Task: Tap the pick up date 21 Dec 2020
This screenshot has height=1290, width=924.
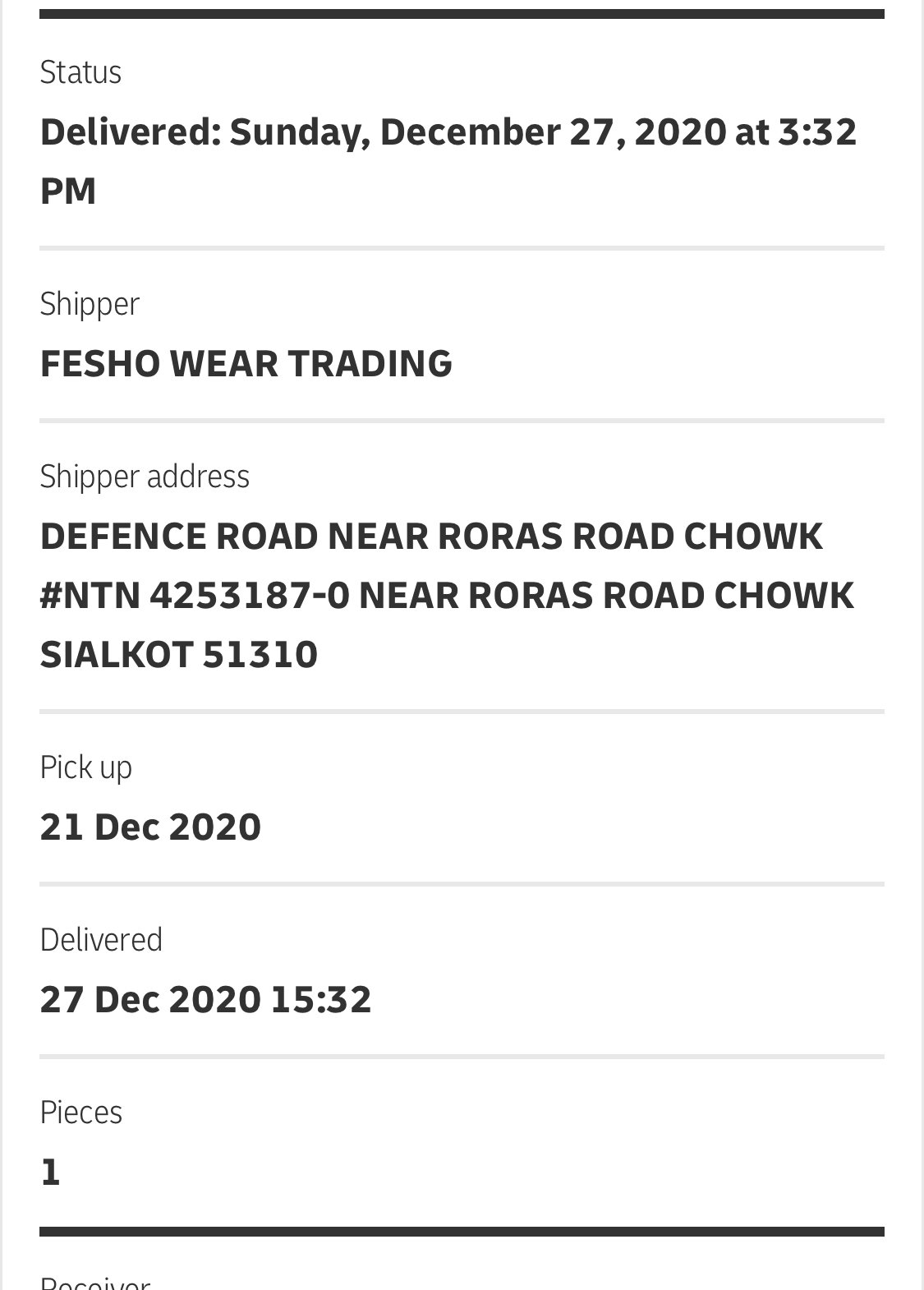Action: click(150, 827)
